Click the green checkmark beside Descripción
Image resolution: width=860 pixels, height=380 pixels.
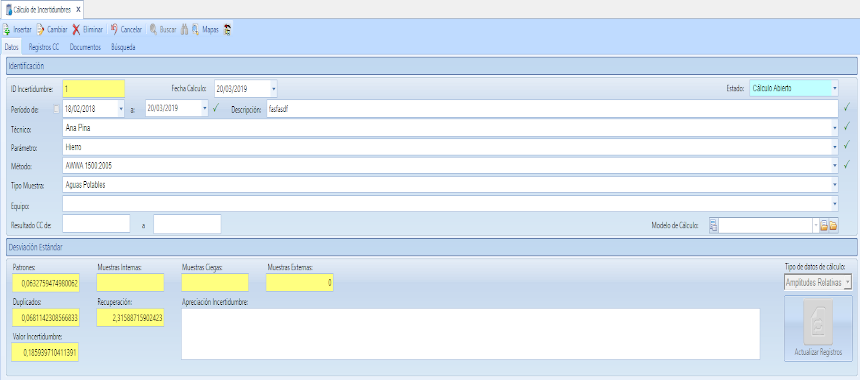[847, 107]
